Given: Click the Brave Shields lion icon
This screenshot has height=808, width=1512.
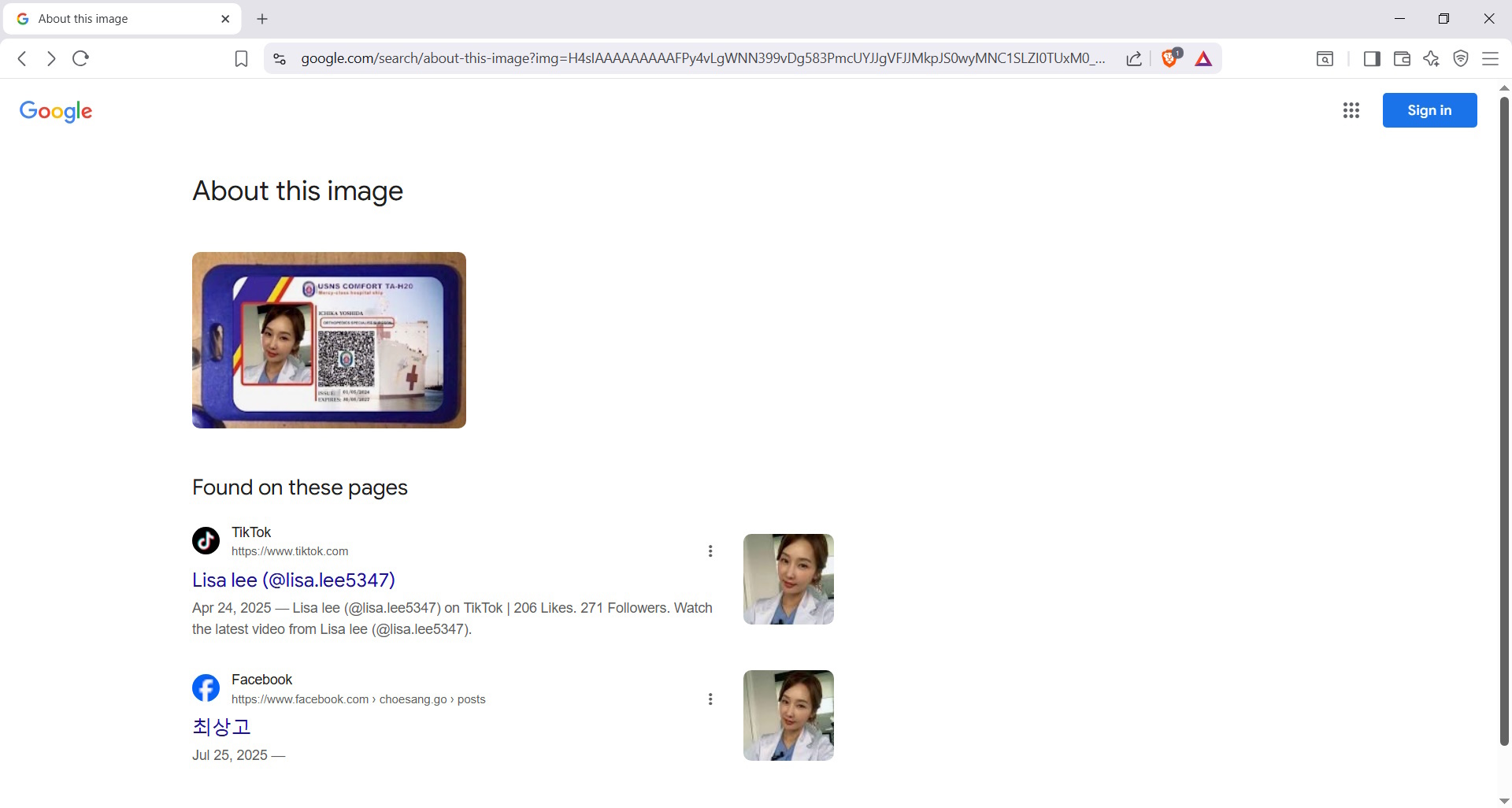Looking at the screenshot, I should 1169,58.
